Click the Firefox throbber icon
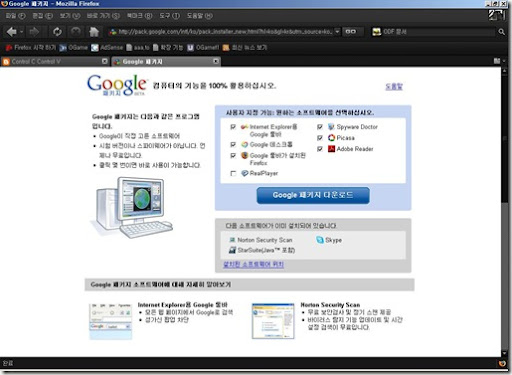The height and width of the screenshot is (375, 512). click(496, 15)
